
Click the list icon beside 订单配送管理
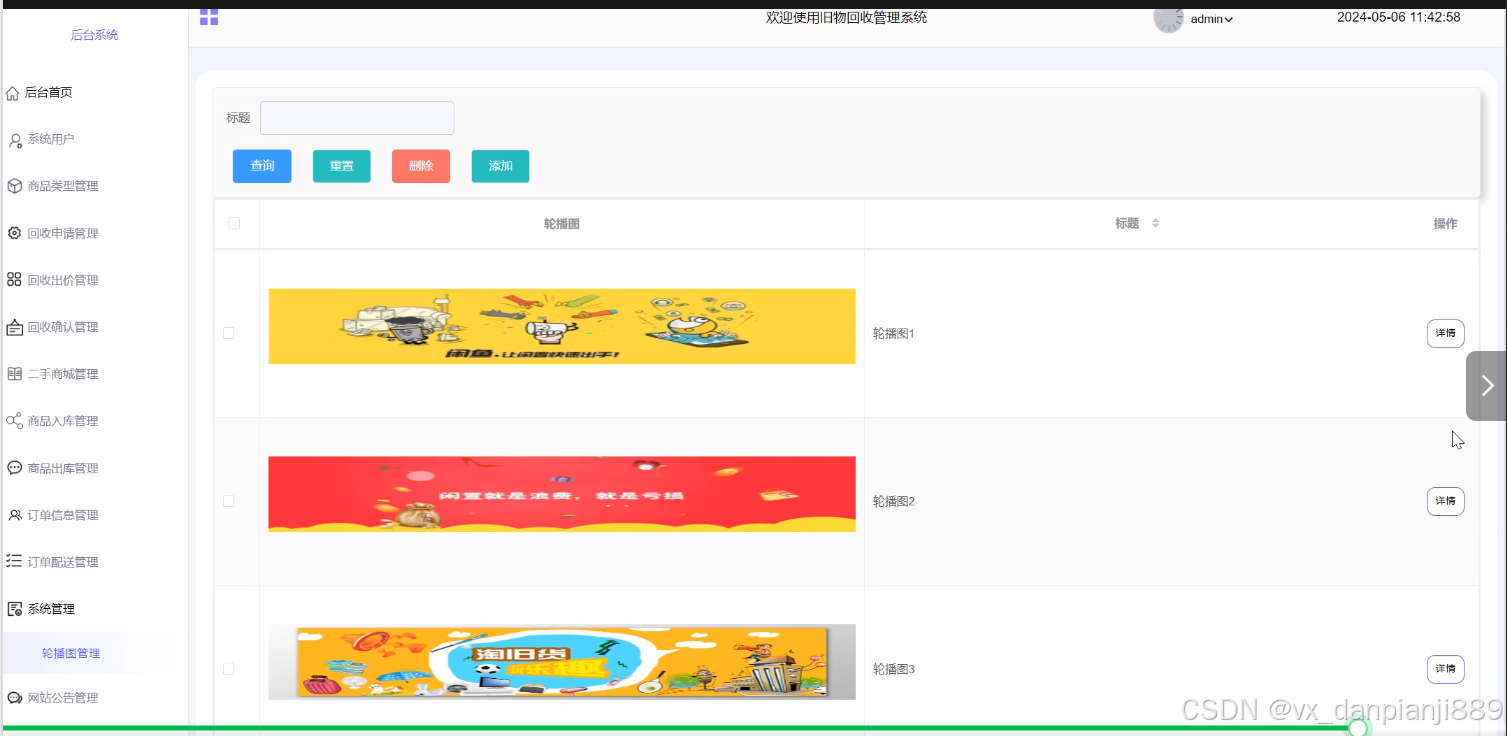(x=14, y=561)
